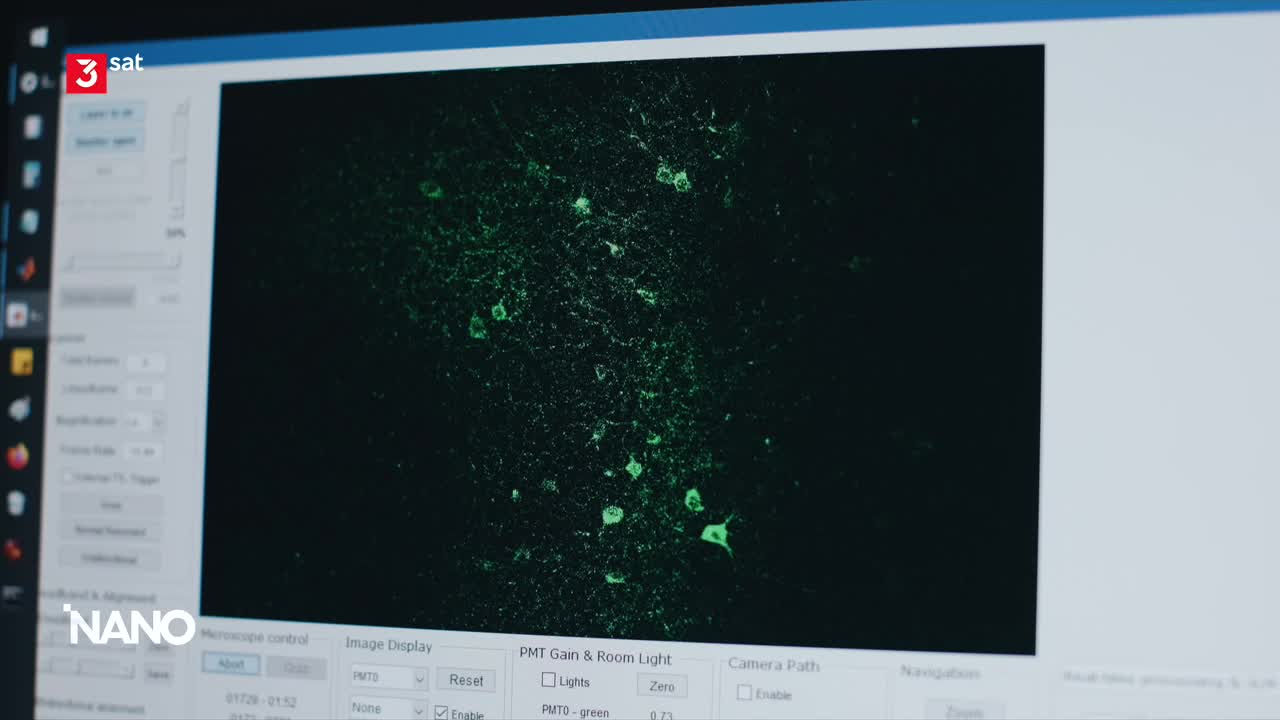
Task: Click the Reset button in Image Display
Action: pyautogui.click(x=466, y=680)
